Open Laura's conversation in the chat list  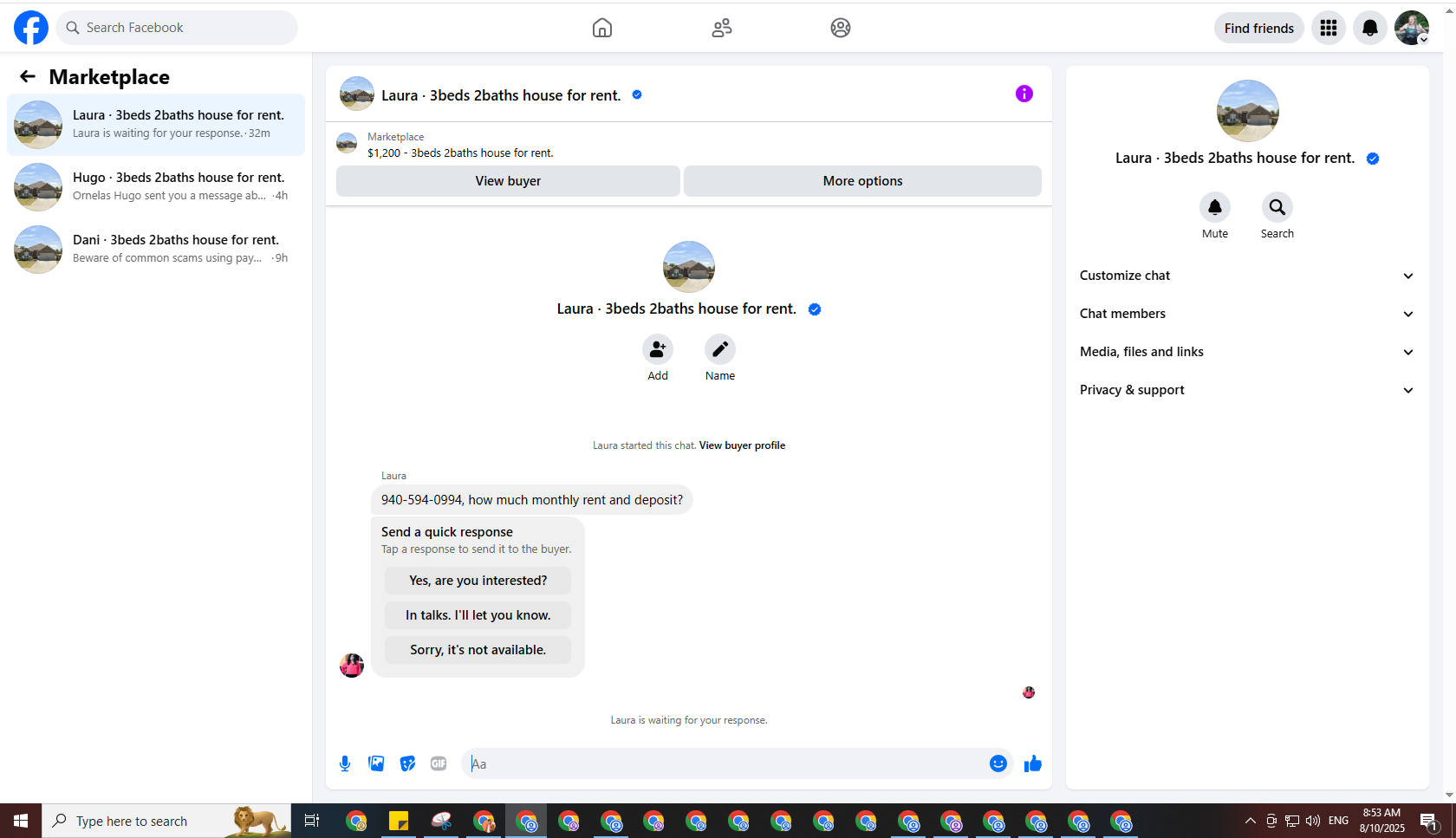[156, 125]
